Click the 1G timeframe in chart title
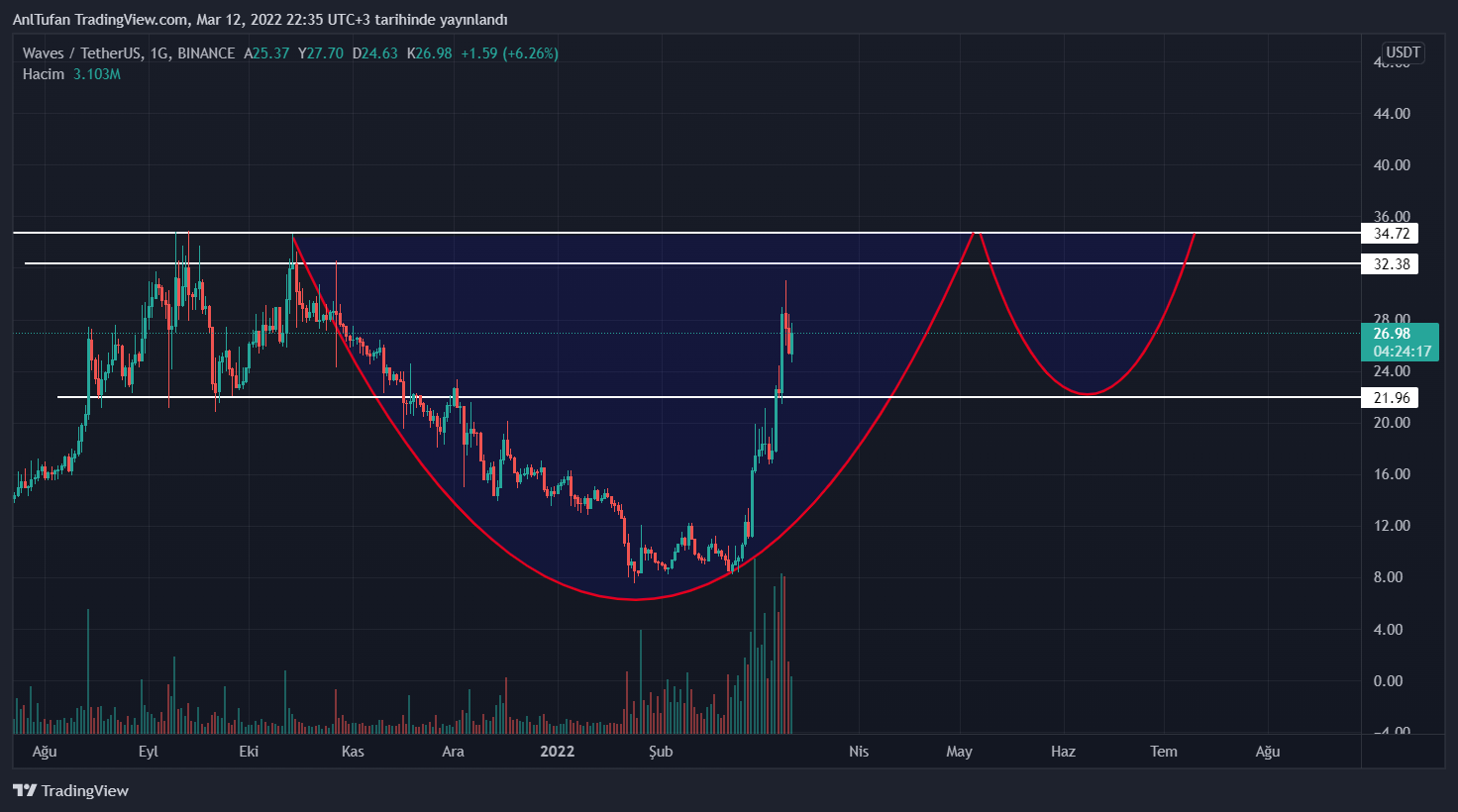 tap(158, 53)
